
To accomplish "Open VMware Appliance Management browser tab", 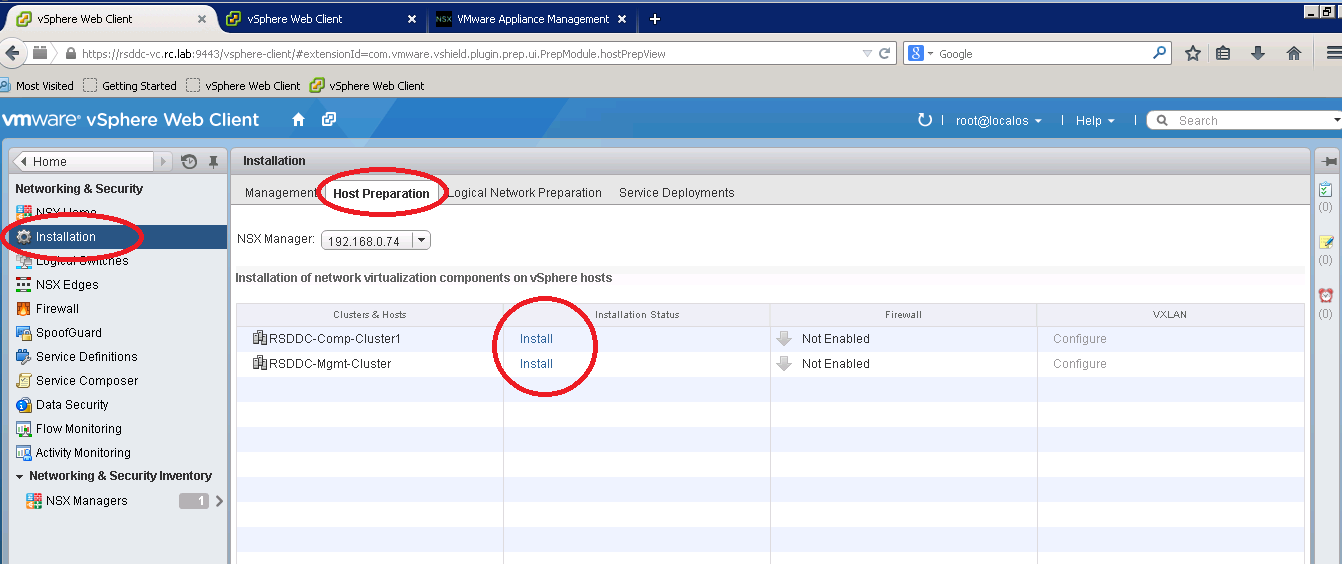I will pos(531,19).
